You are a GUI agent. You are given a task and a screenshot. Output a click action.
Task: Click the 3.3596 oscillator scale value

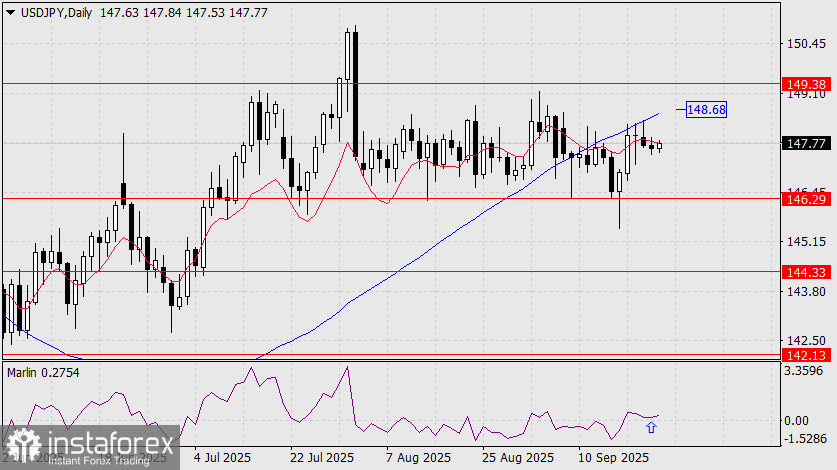[803, 371]
